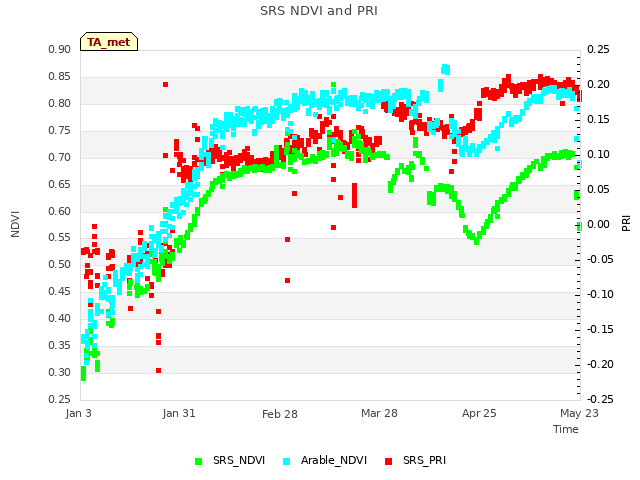The image size is (640, 480).
Task: Click the -0.05 PRI axis value
Action: pos(600,259)
